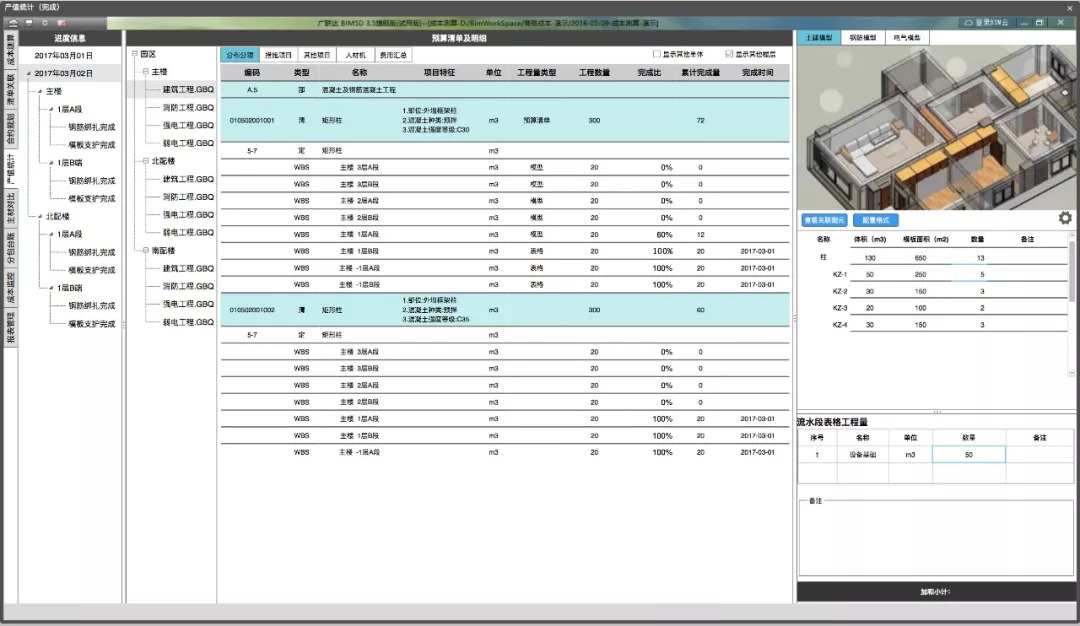
Task: Select the row with code 010502001001
Action: coord(505,121)
